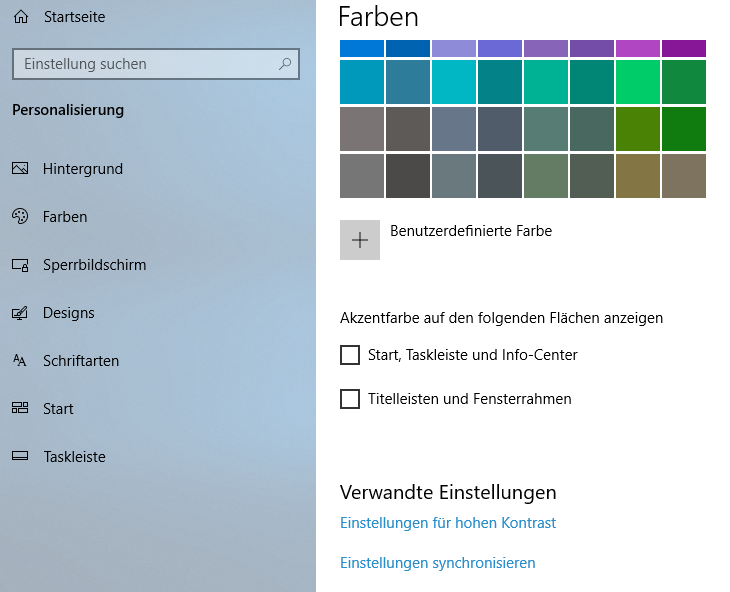Focus the Einstellung suchen search field

coord(145,64)
